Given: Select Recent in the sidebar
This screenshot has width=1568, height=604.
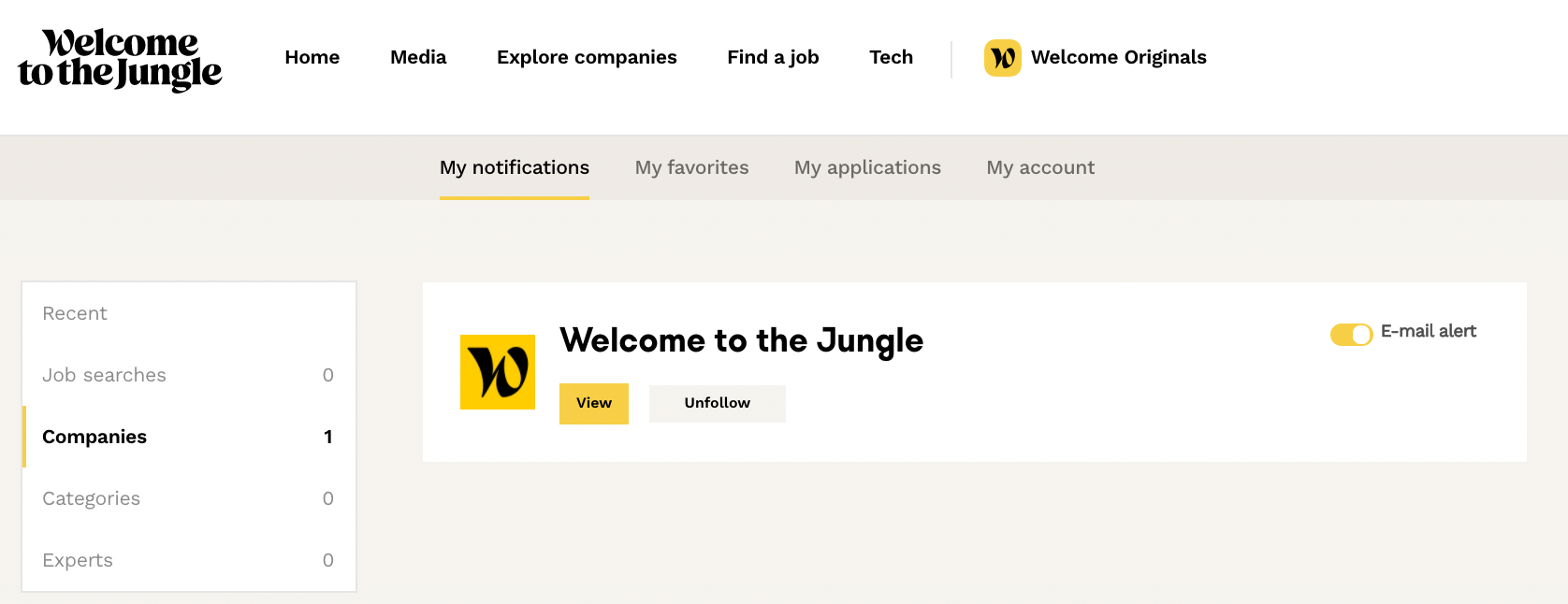Looking at the screenshot, I should tap(75, 314).
